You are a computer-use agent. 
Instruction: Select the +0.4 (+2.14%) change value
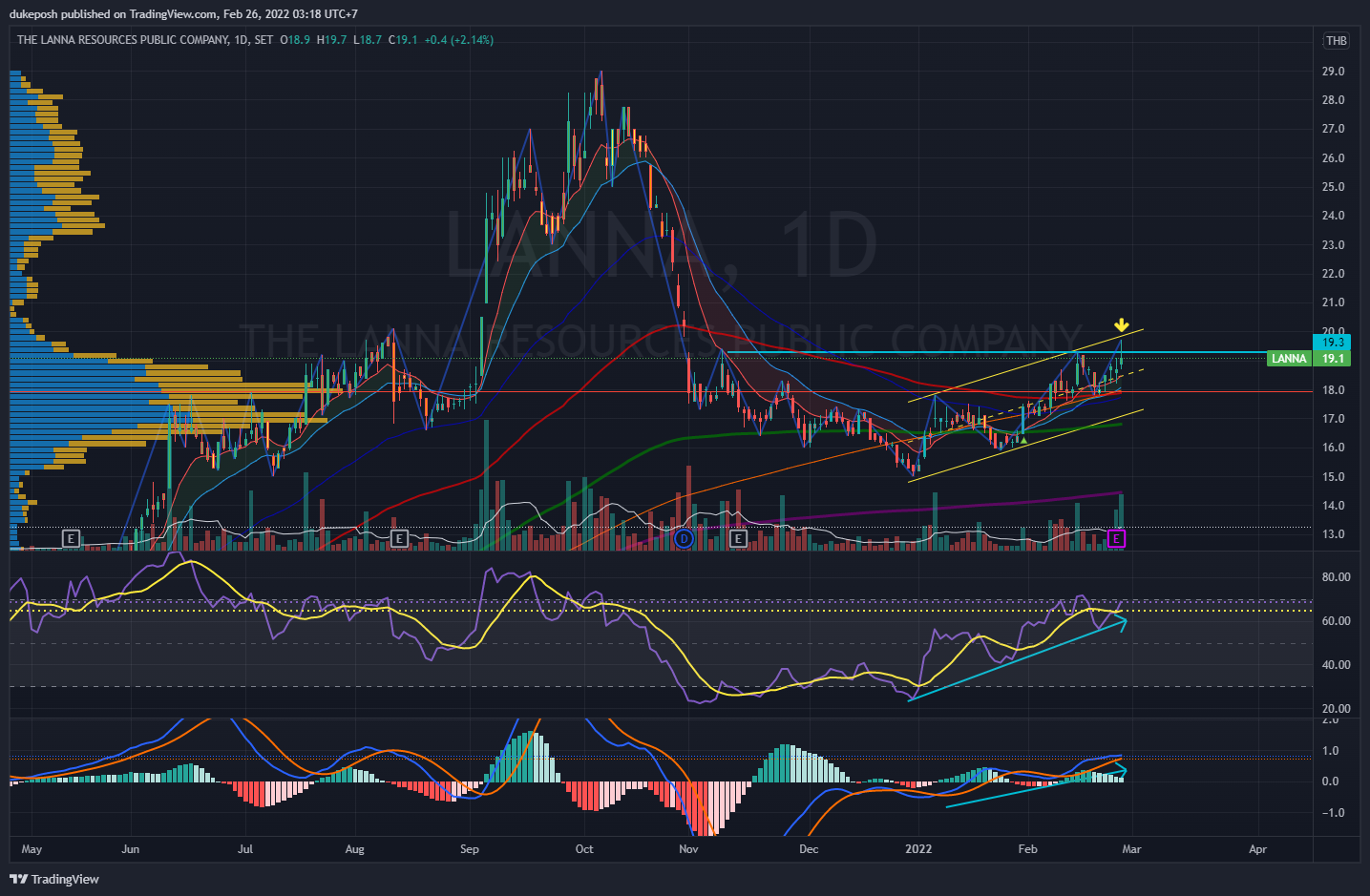459,40
